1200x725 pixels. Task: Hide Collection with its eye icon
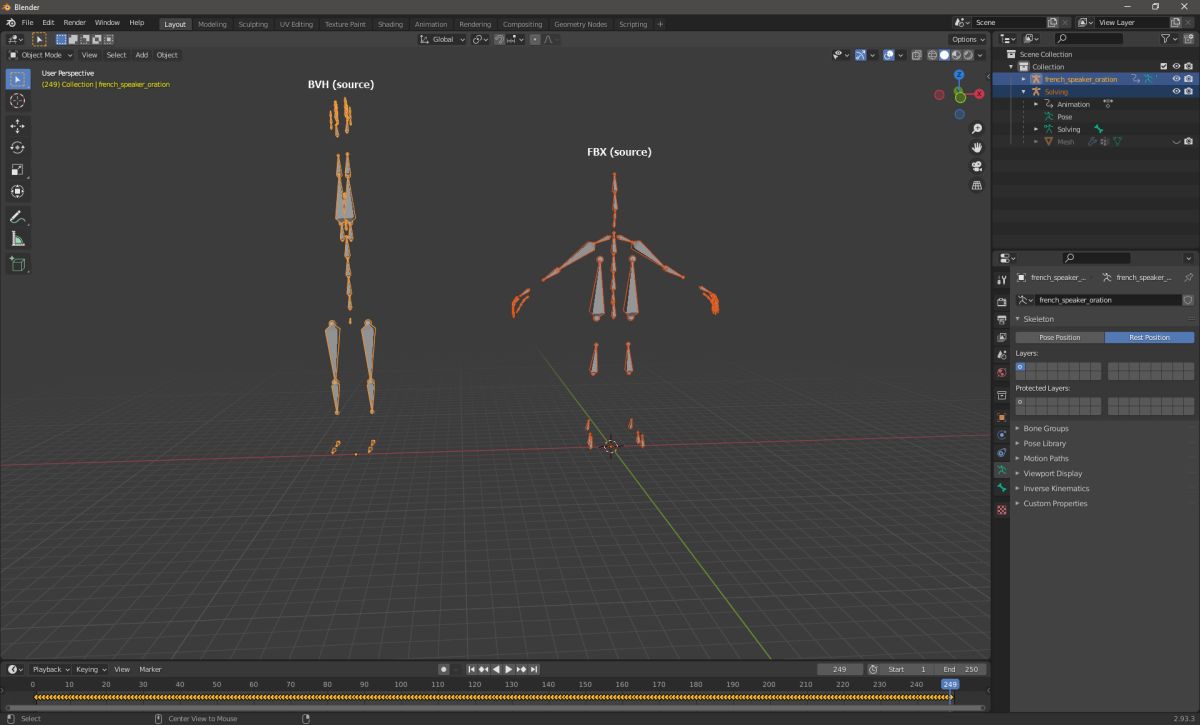pyautogui.click(x=1176, y=67)
